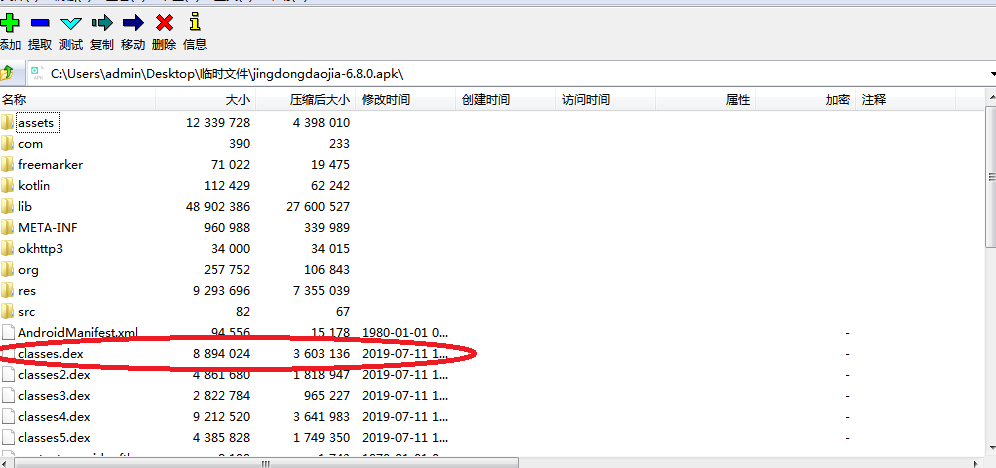
Task: Click the okhttp3 folder name
Action: [x=40, y=248]
